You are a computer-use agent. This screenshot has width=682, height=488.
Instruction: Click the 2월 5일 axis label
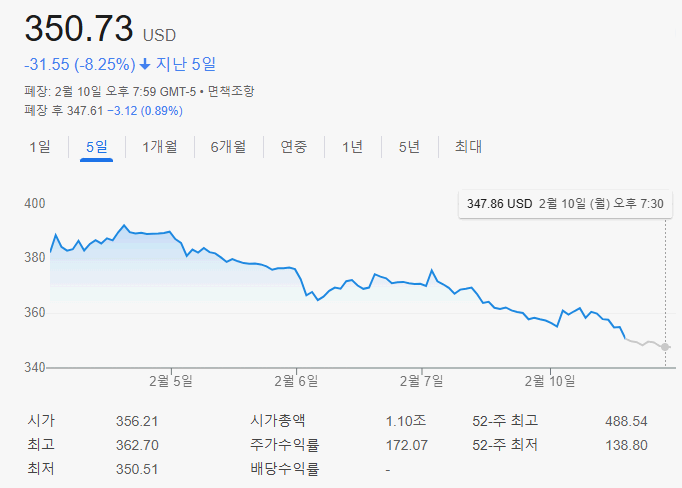pyautogui.click(x=171, y=381)
